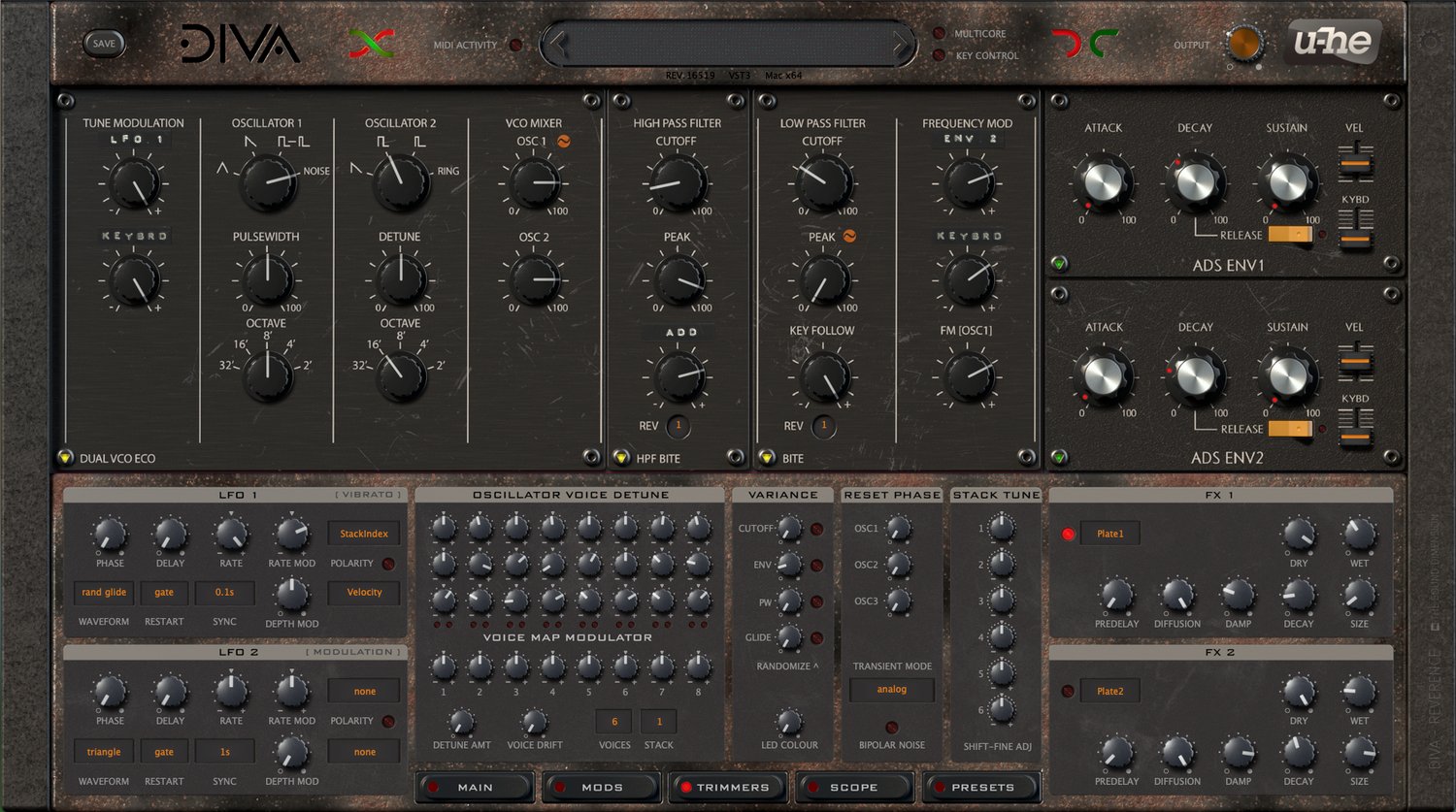This screenshot has width=1456, height=812.
Task: Toggle the GLIDE variance LED
Action: 817,637
